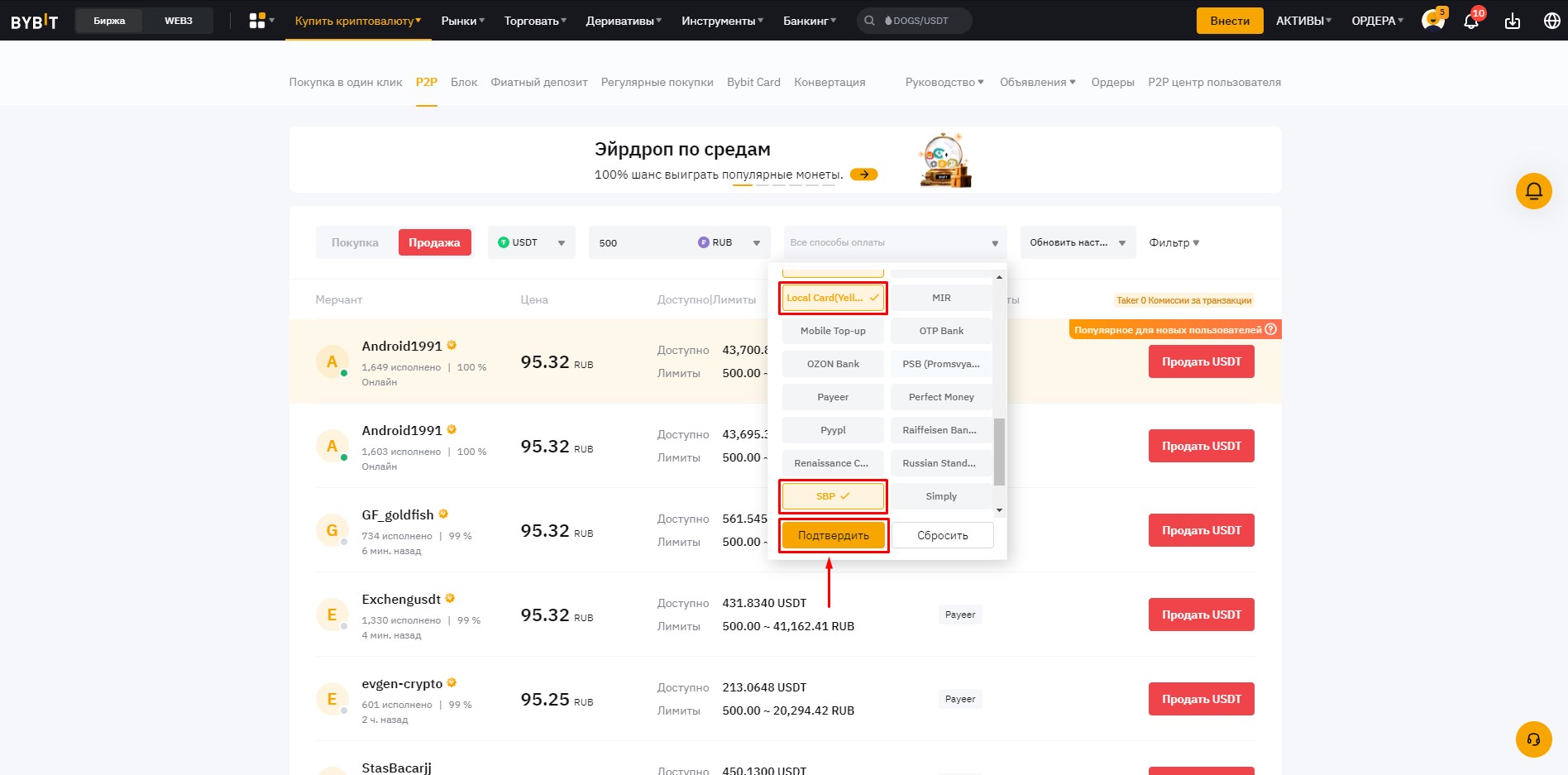Click the floating yellow bell button
Viewport: 1568px width, 775px height.
tap(1533, 191)
